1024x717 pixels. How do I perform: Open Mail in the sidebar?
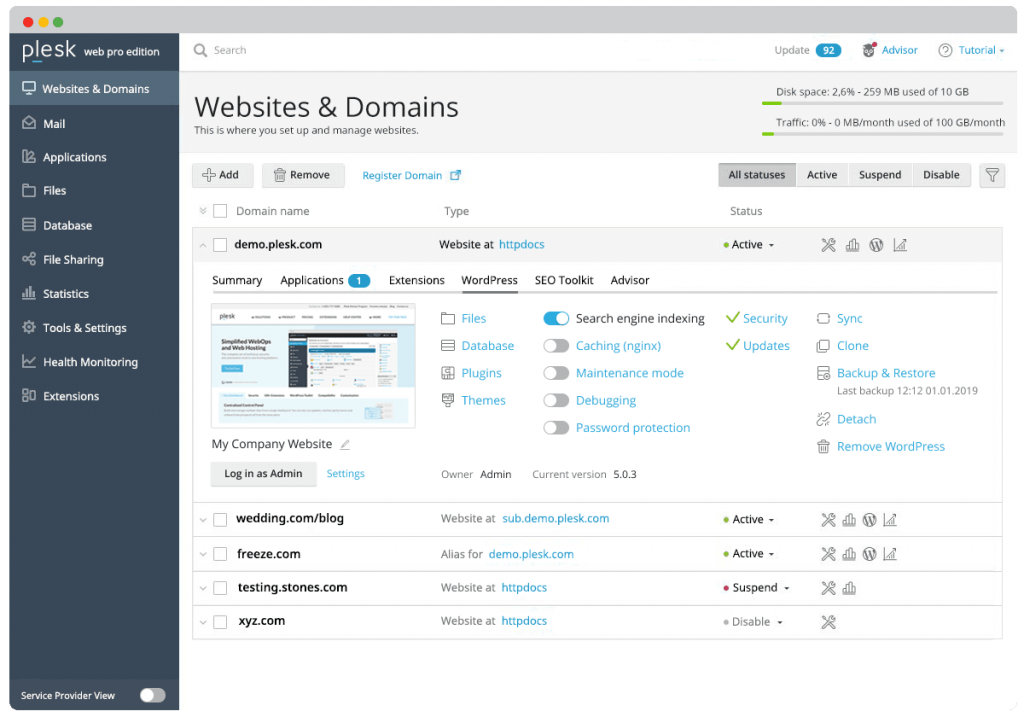tap(94, 123)
